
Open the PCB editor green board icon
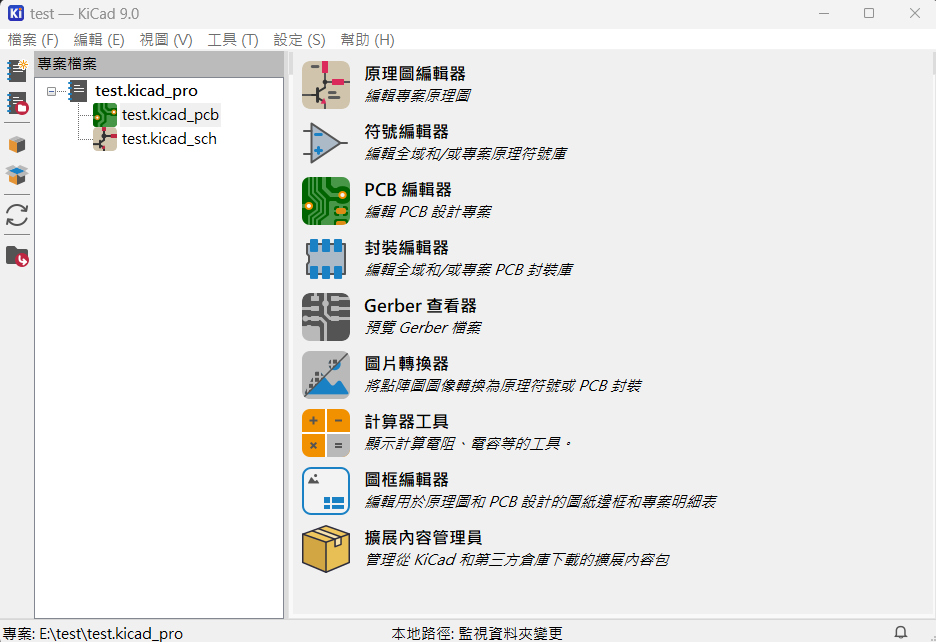click(x=325, y=201)
